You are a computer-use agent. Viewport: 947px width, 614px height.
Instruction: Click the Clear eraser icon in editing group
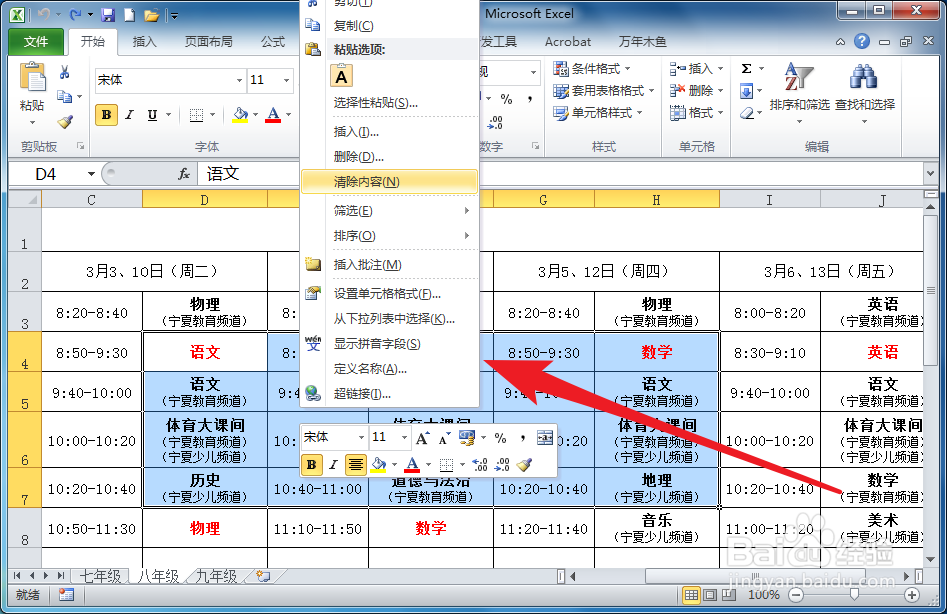click(748, 113)
